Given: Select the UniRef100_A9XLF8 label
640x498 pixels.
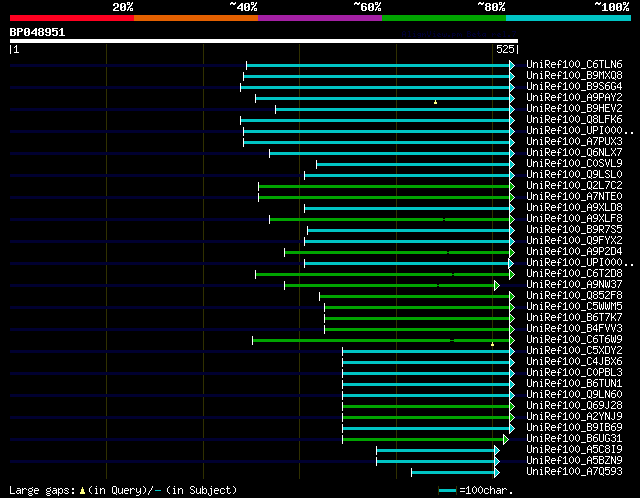Looking at the screenshot, I should [x=574, y=219].
